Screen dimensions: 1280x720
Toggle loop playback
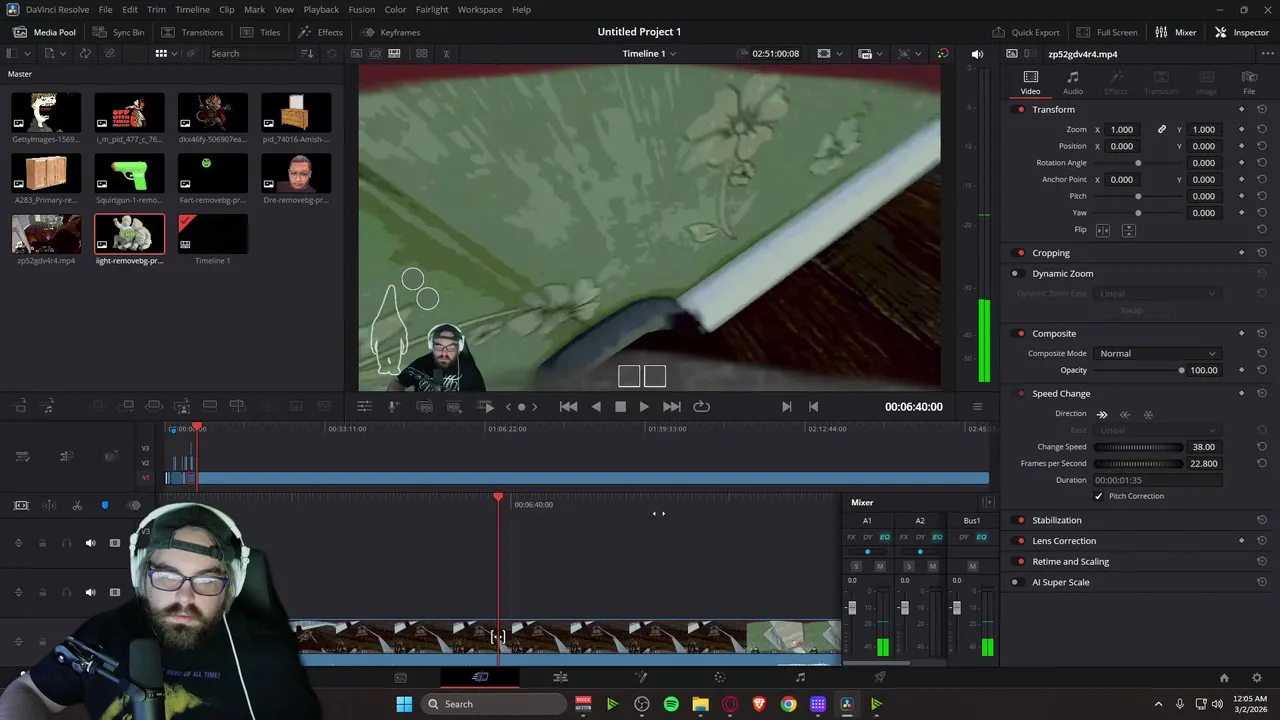[701, 406]
